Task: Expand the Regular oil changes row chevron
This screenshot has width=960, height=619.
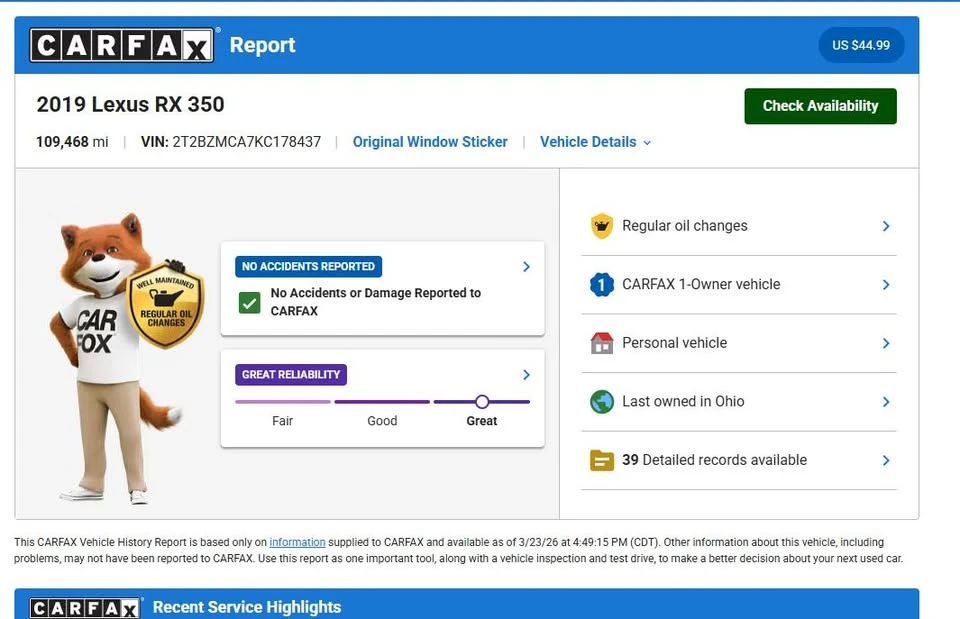Action: (886, 226)
